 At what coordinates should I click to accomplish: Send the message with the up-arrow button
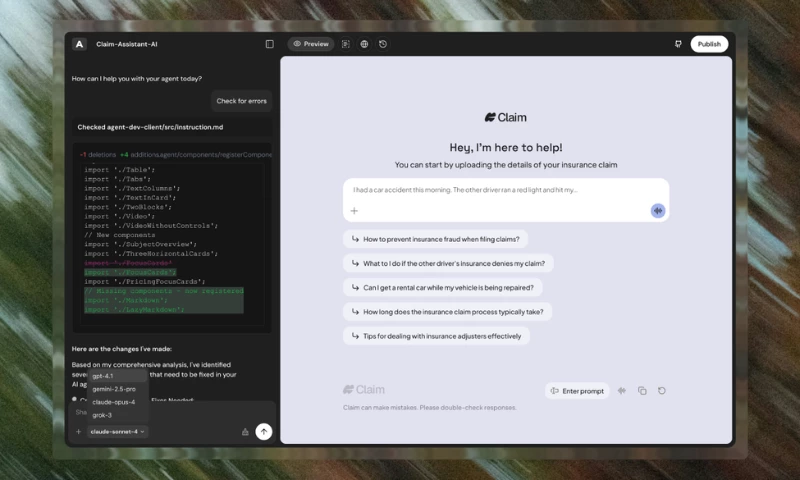263,432
